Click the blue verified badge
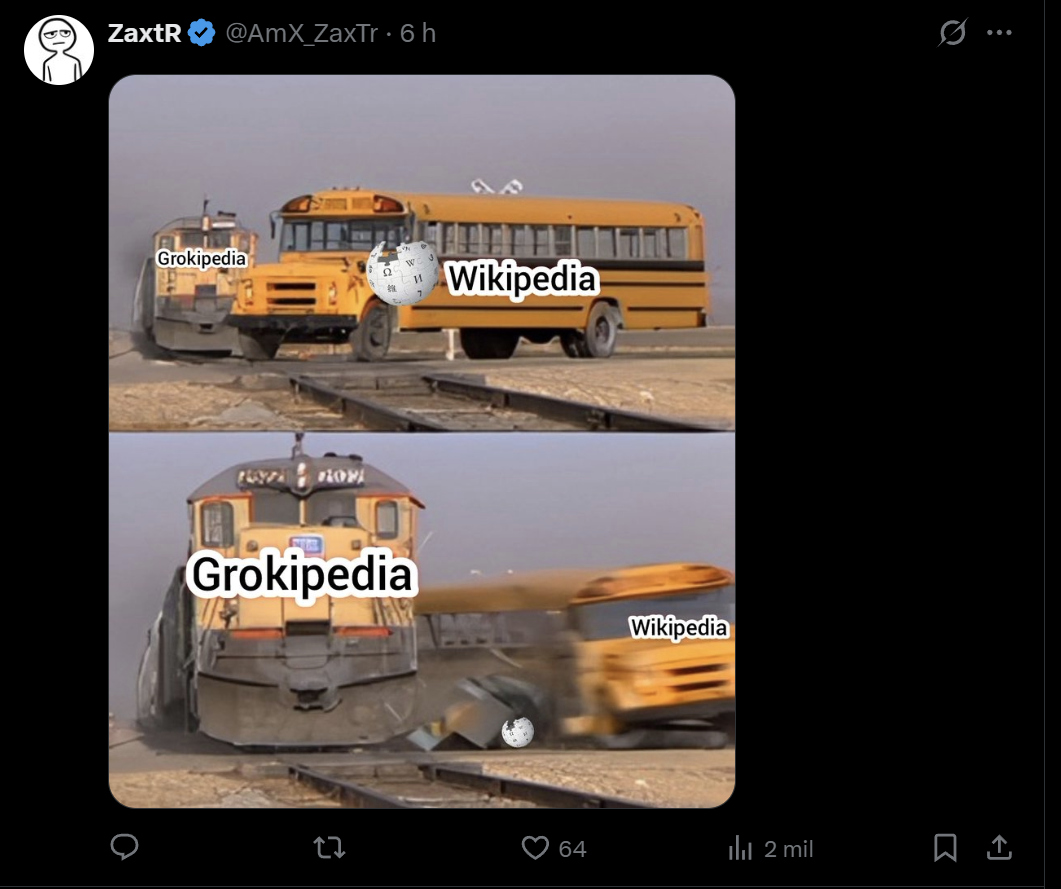1061x889 pixels. pyautogui.click(x=202, y=32)
